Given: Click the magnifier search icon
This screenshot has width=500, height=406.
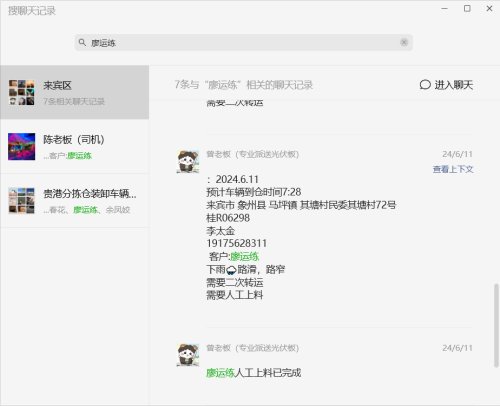Looking at the screenshot, I should (x=82, y=42).
